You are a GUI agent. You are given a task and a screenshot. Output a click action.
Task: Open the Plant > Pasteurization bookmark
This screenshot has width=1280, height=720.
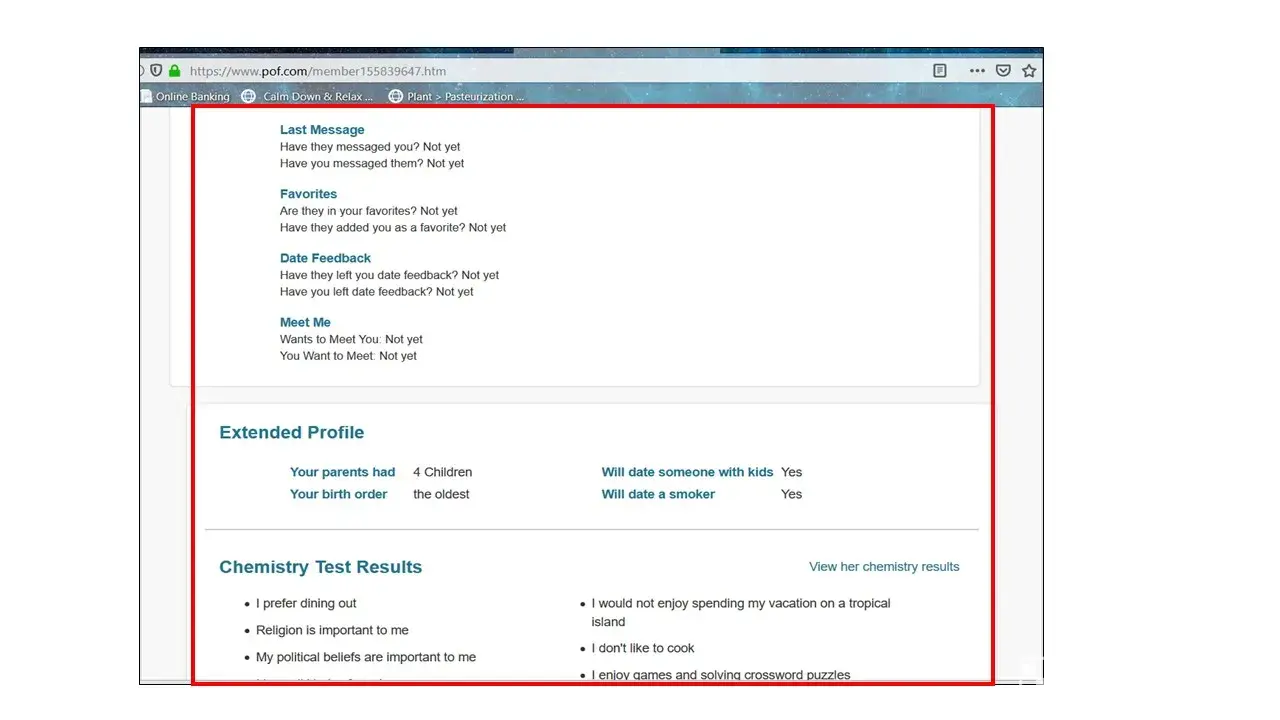tap(455, 97)
